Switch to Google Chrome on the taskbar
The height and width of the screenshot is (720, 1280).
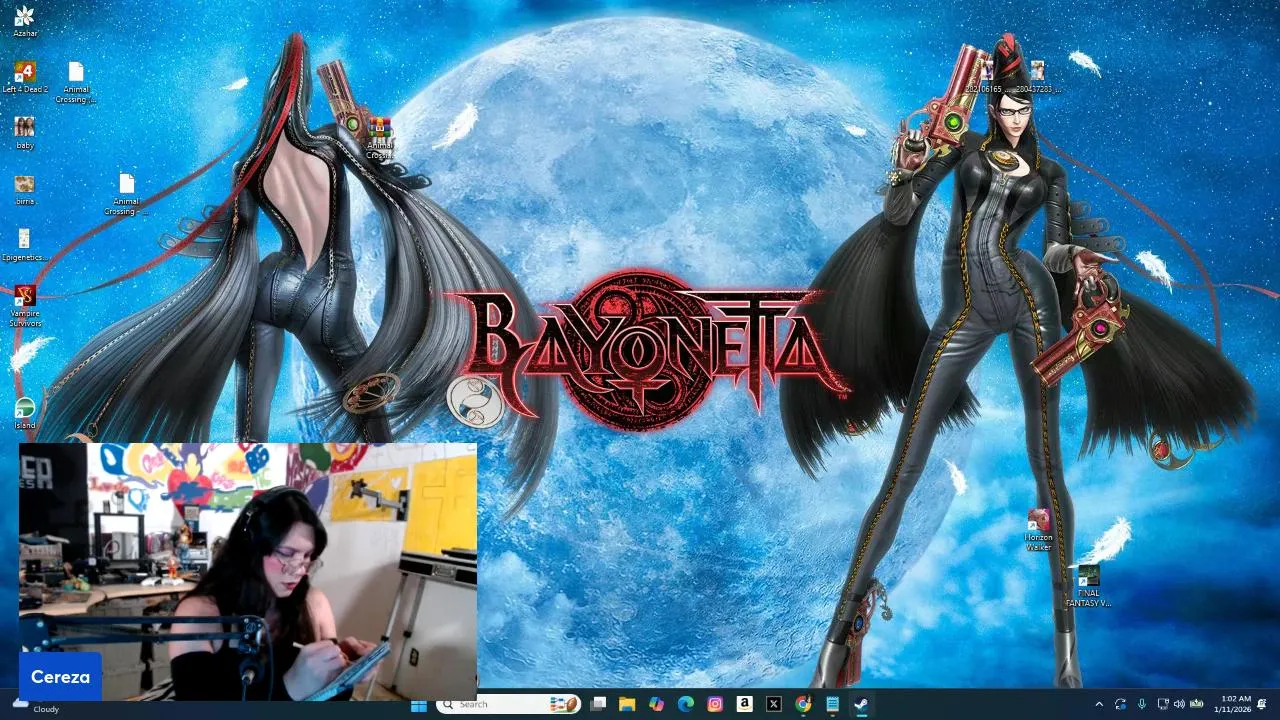point(803,704)
